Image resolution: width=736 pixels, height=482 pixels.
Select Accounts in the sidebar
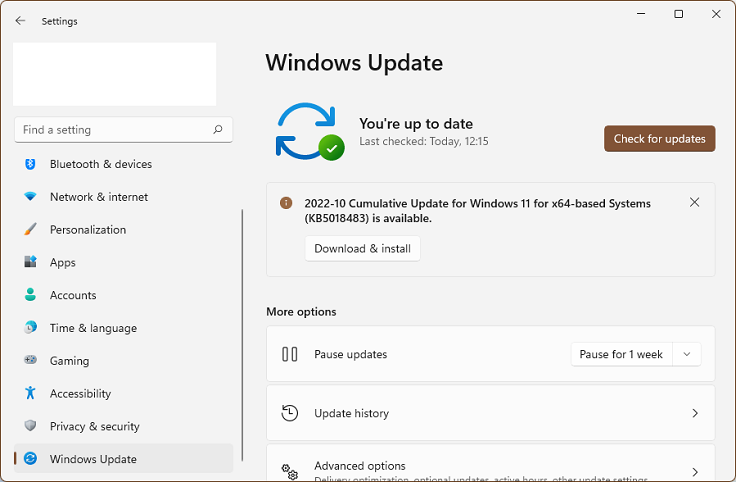(123, 295)
